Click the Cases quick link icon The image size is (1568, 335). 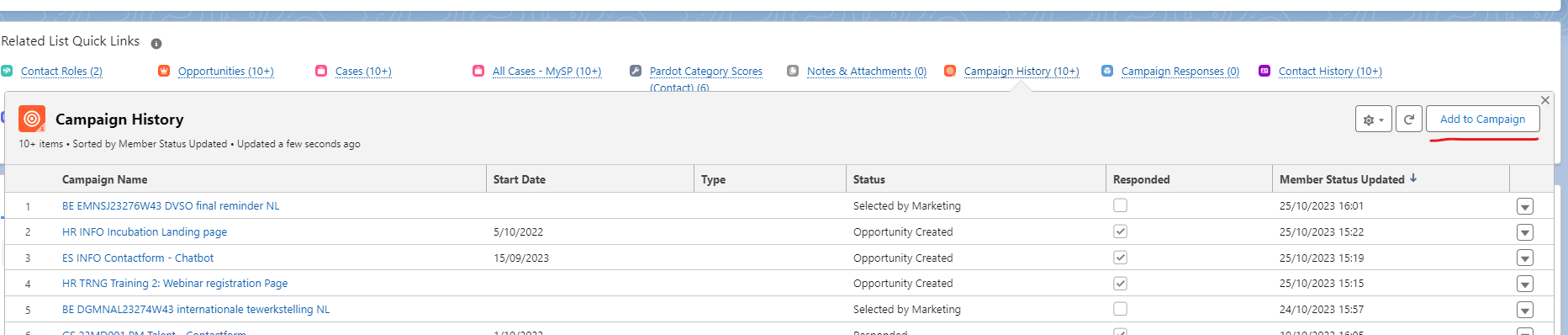pos(321,71)
